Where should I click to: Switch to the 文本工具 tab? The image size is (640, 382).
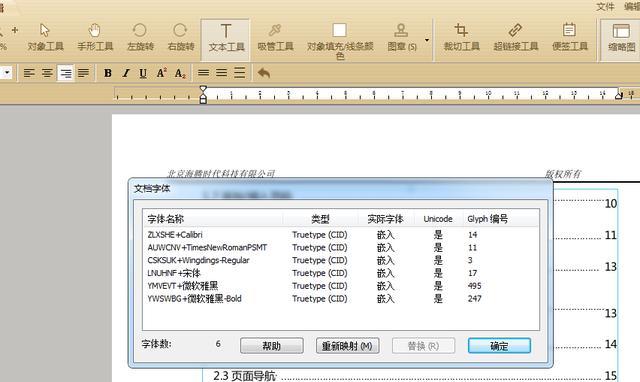pyautogui.click(x=226, y=38)
